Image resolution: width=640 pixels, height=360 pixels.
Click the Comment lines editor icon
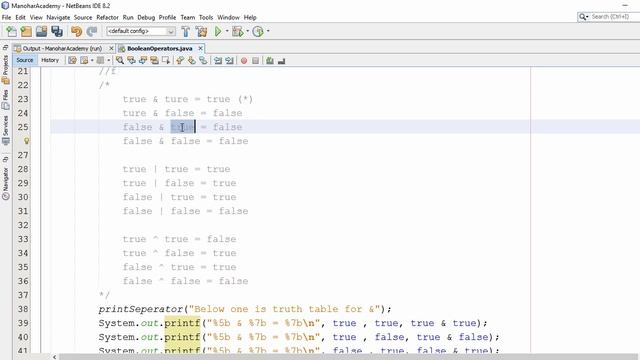270,60
